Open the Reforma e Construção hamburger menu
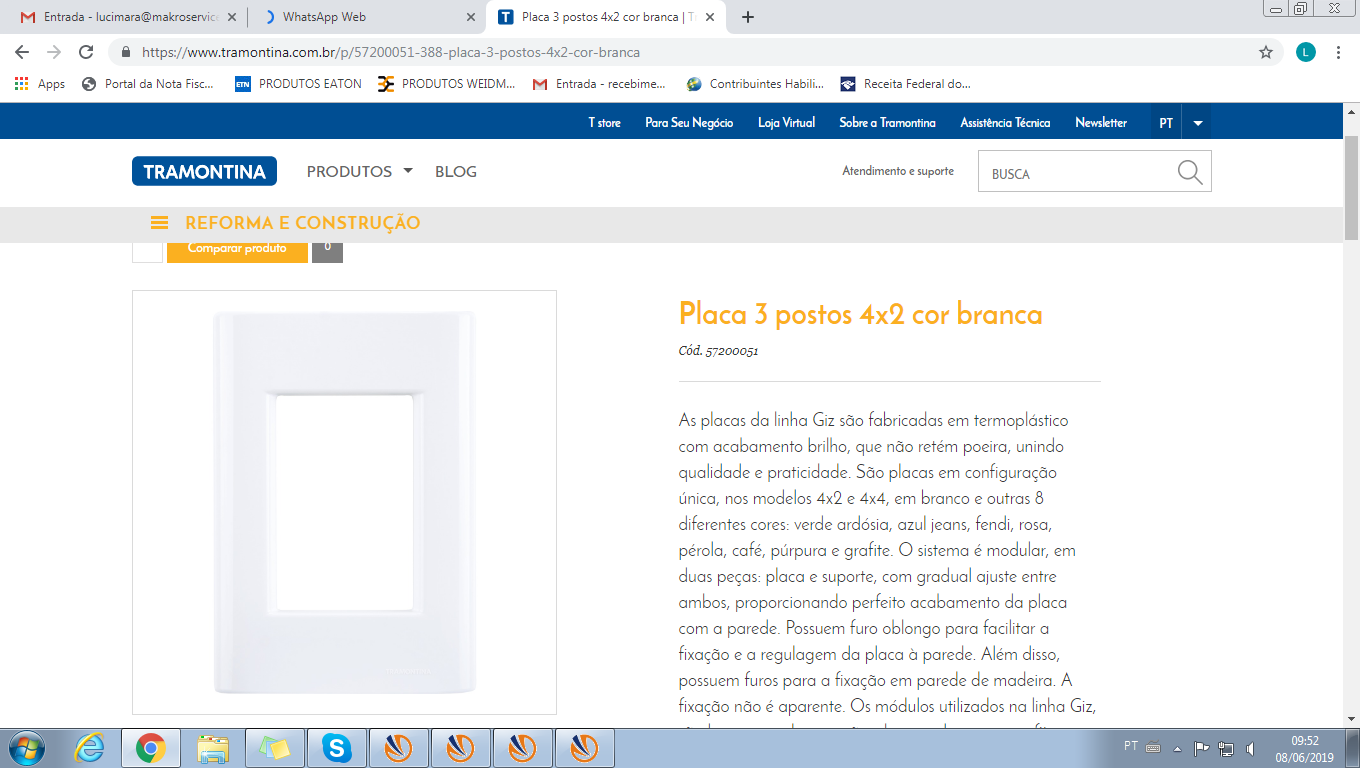The image size is (1360, 768). point(159,223)
